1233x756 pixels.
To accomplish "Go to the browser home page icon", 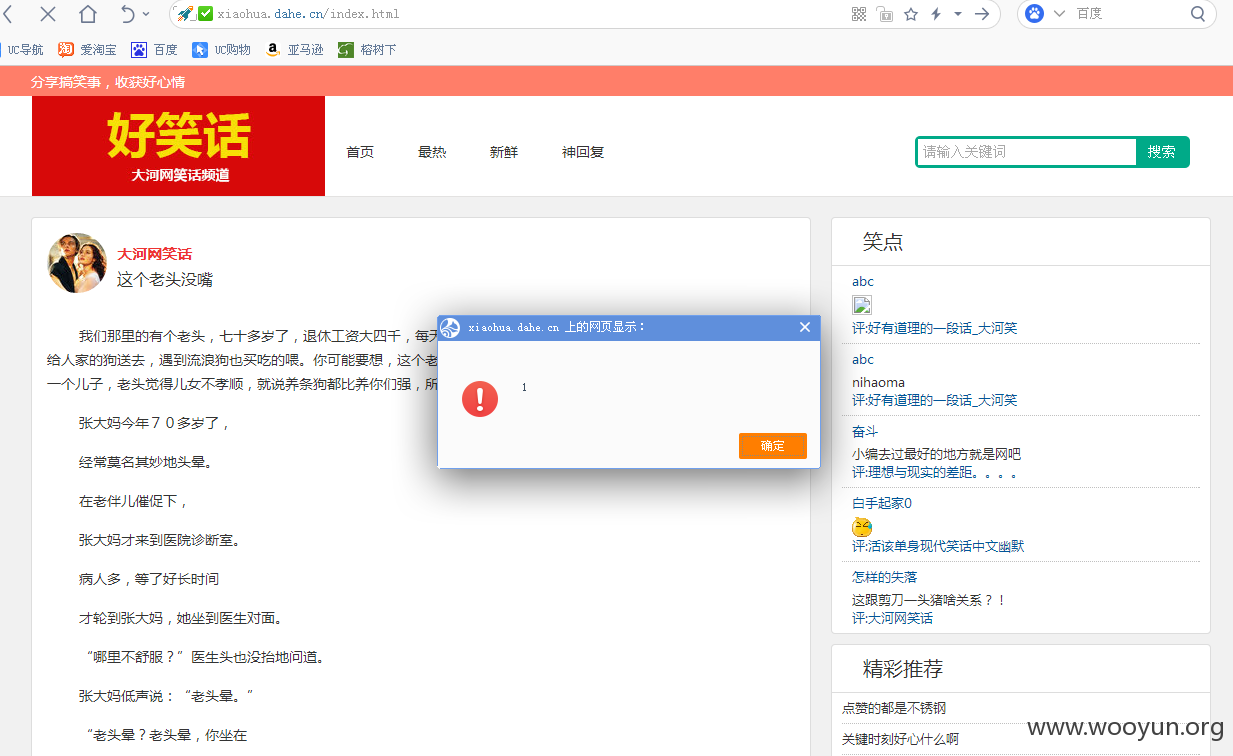I will (88, 14).
